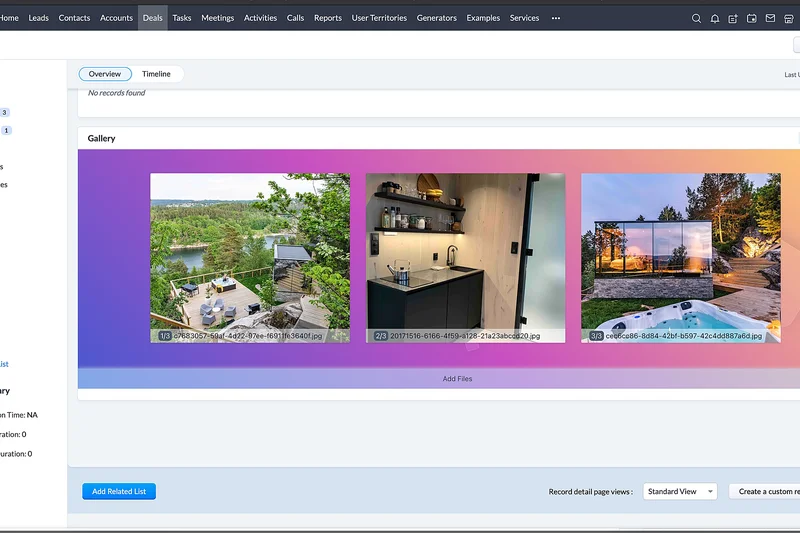This screenshot has width=800, height=533.
Task: Open the deck overlooking lake photo
Action: pyautogui.click(x=250, y=257)
